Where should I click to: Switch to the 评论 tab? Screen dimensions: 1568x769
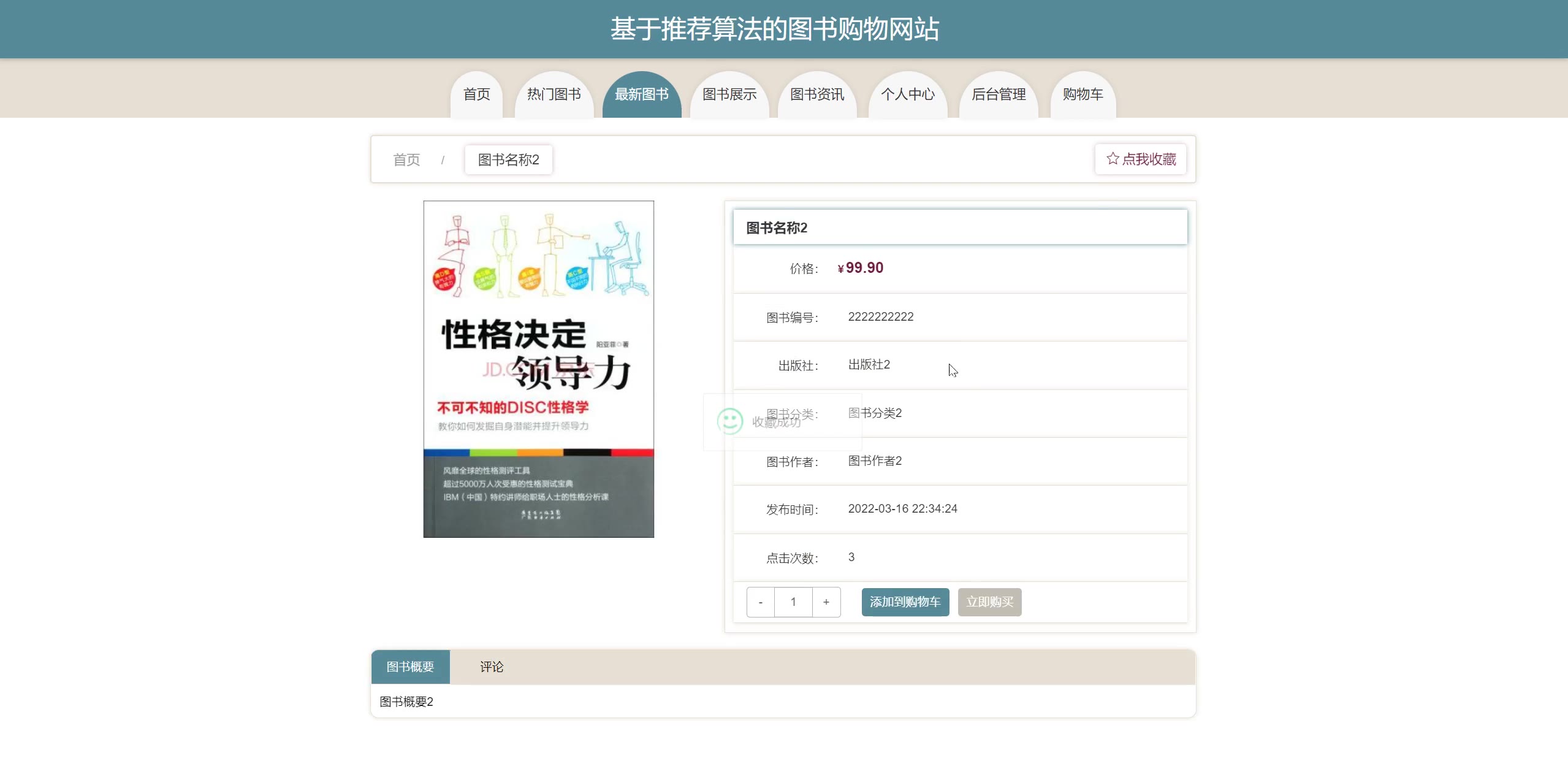(491, 667)
